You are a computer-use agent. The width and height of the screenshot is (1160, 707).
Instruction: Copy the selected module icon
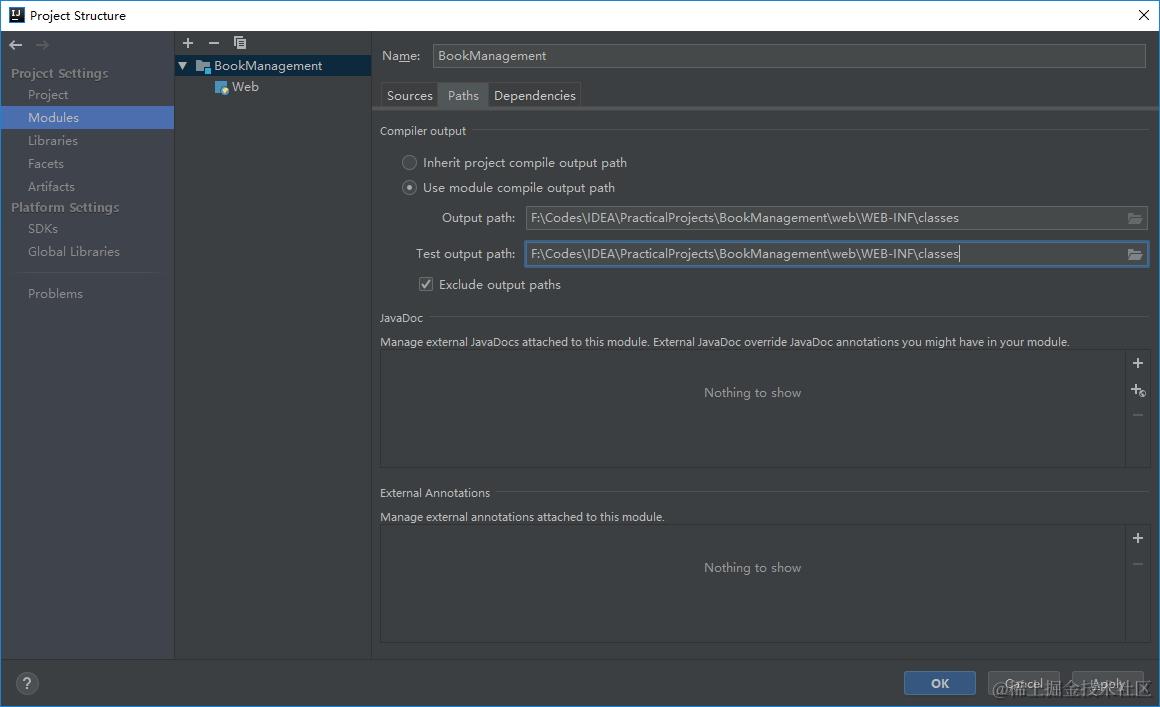pyautogui.click(x=240, y=43)
